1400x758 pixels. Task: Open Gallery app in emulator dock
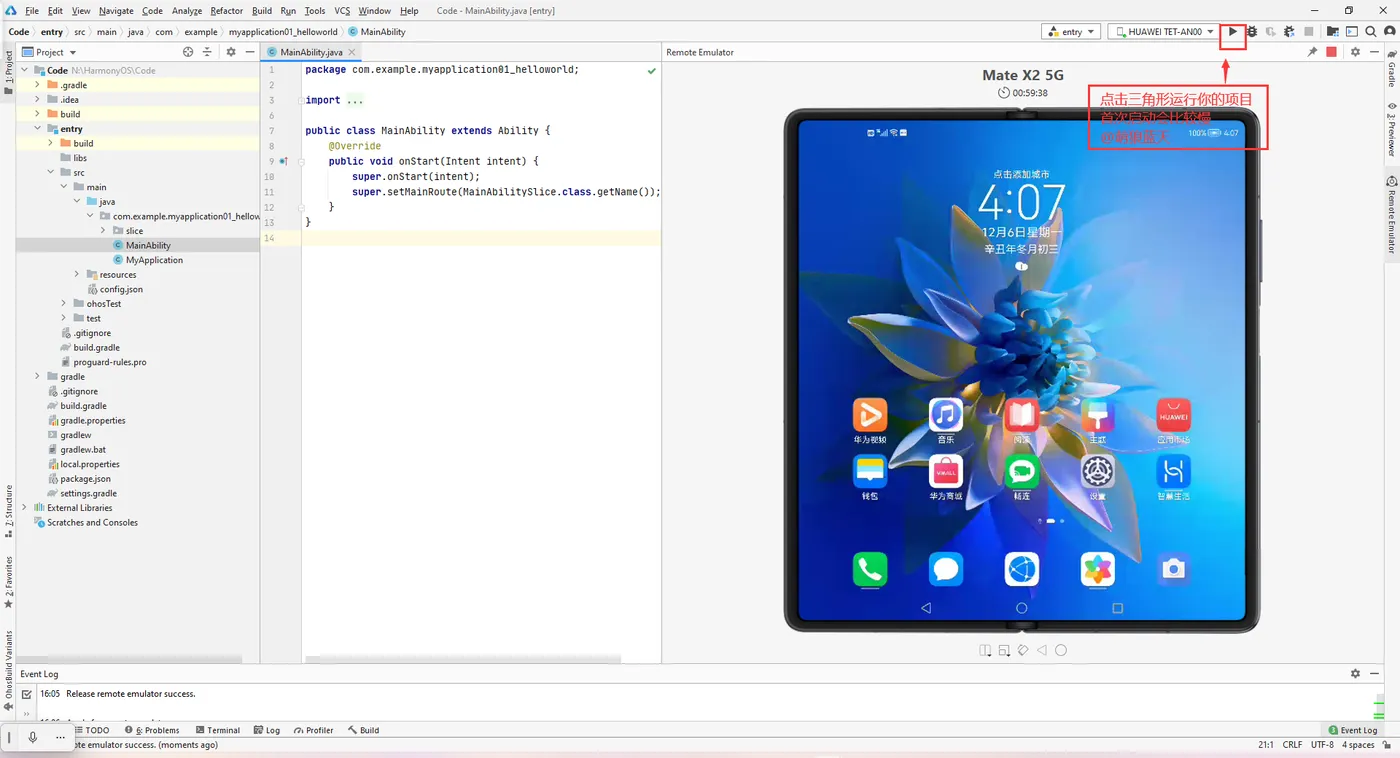click(x=1098, y=569)
